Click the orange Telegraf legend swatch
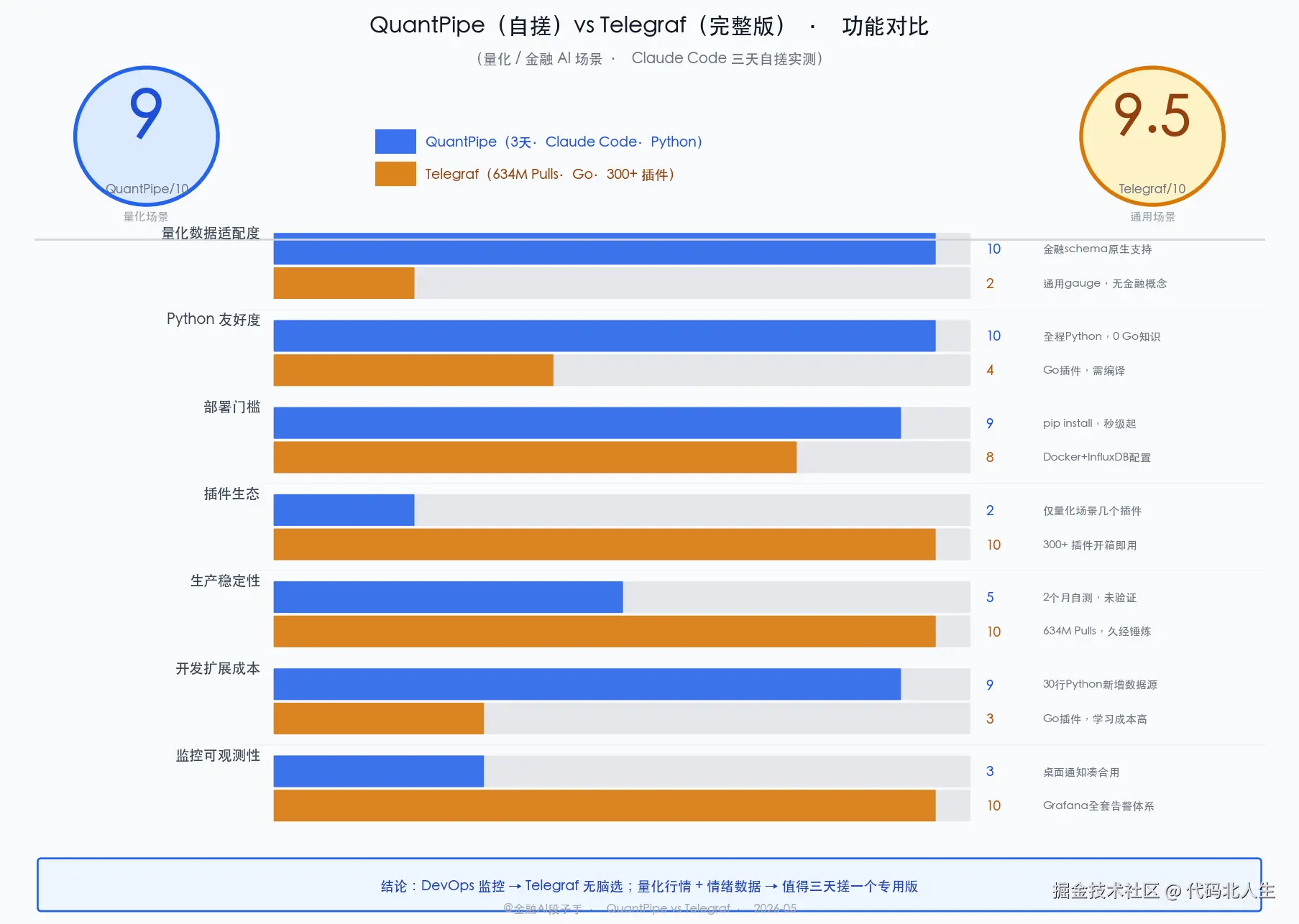This screenshot has width=1299, height=924. tap(395, 174)
